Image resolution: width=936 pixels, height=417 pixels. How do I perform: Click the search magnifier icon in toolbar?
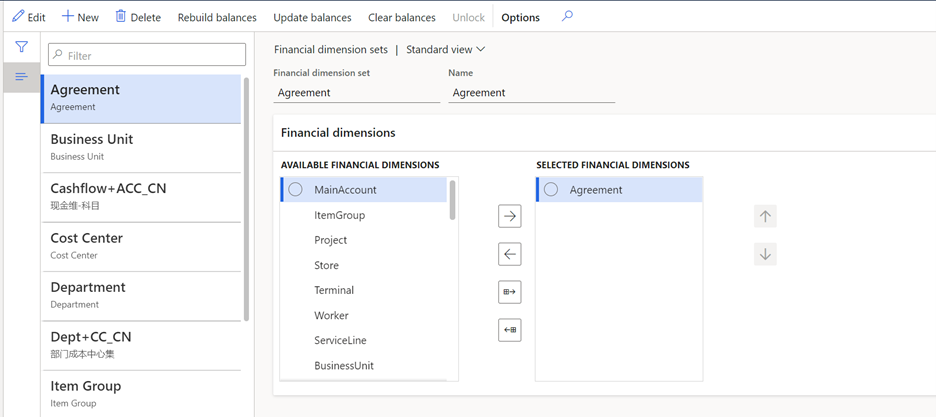point(567,17)
